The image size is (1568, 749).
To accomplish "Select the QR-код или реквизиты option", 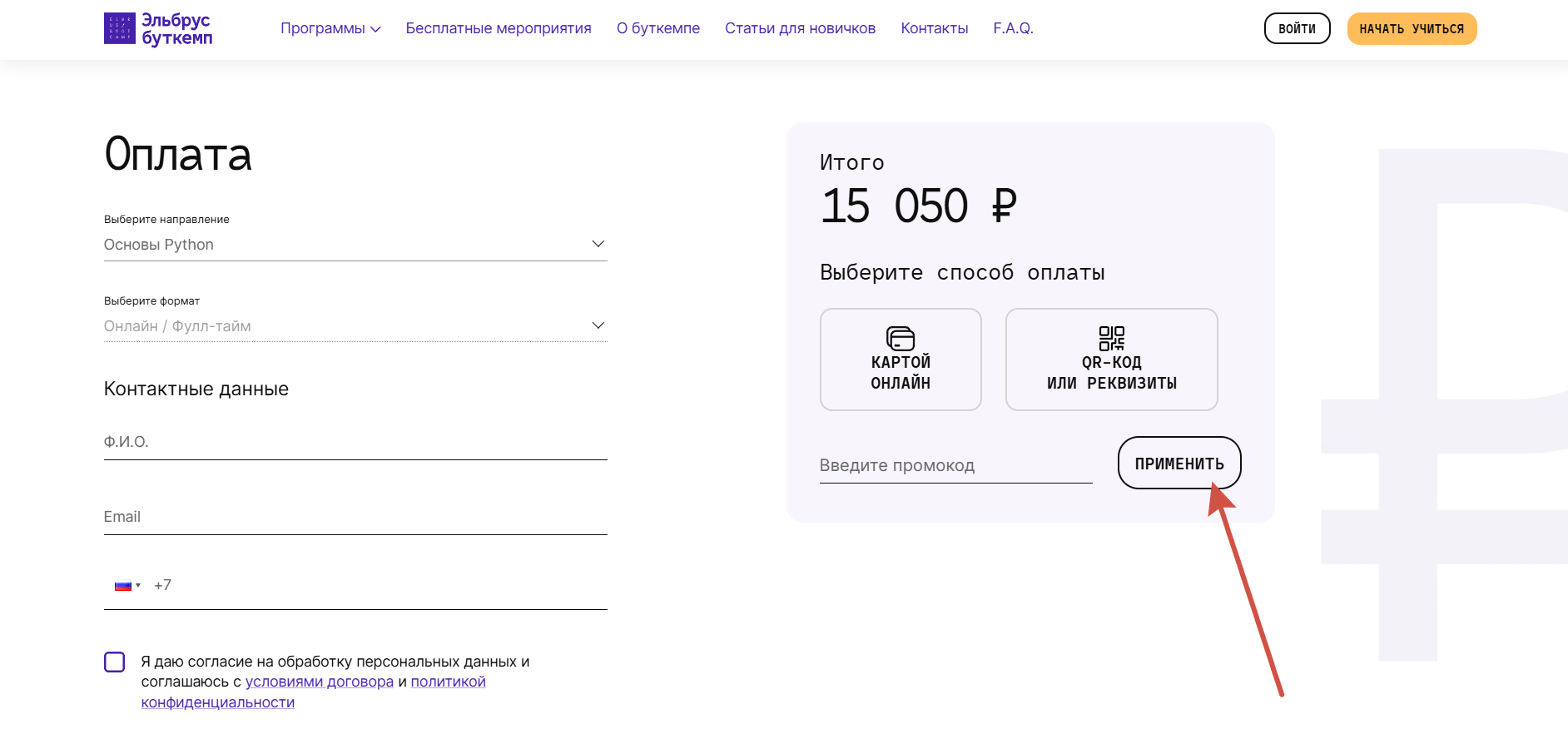I will [1111, 360].
